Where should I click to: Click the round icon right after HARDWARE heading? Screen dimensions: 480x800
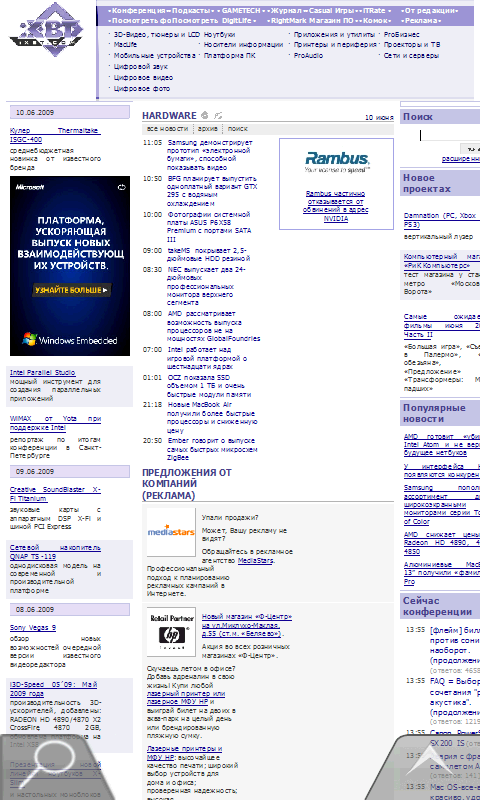205,115
